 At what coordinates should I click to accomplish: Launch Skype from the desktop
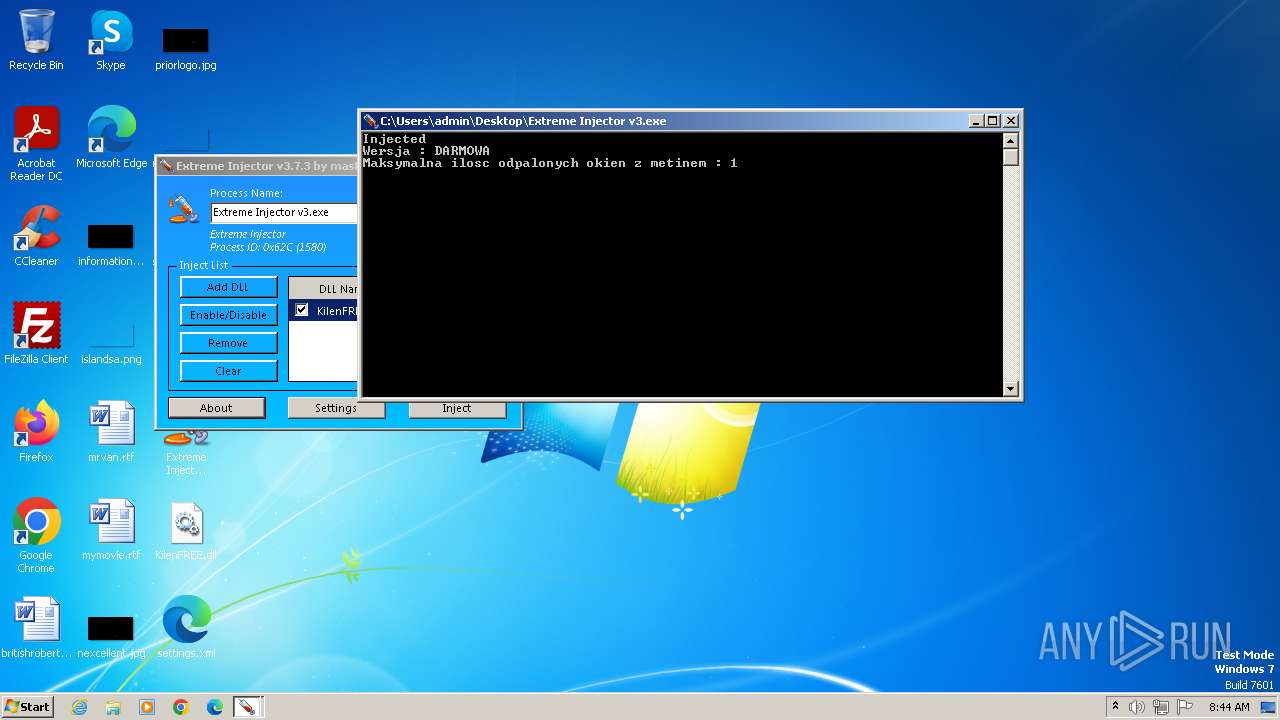[x=111, y=40]
